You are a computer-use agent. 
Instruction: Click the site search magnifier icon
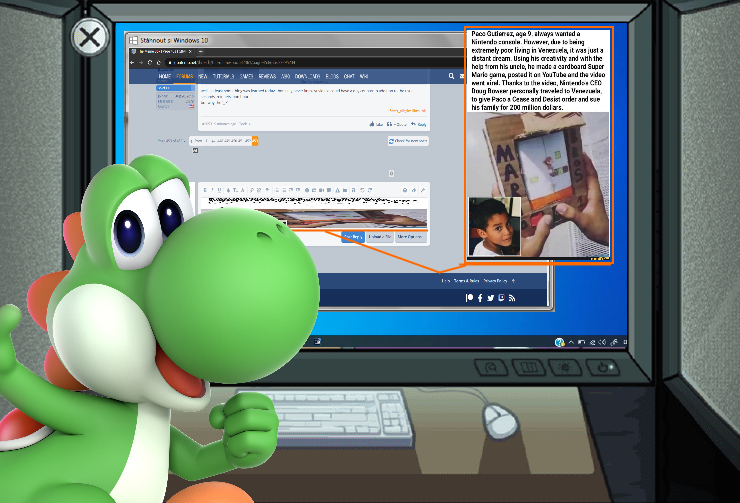point(451,76)
